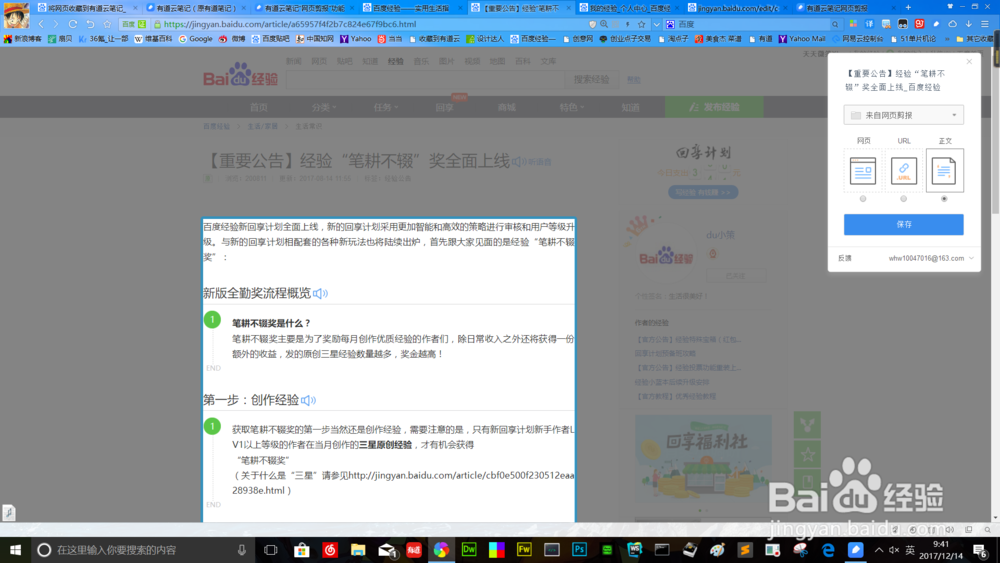
Task: Open Windows Start menu
Action: pos(15,550)
